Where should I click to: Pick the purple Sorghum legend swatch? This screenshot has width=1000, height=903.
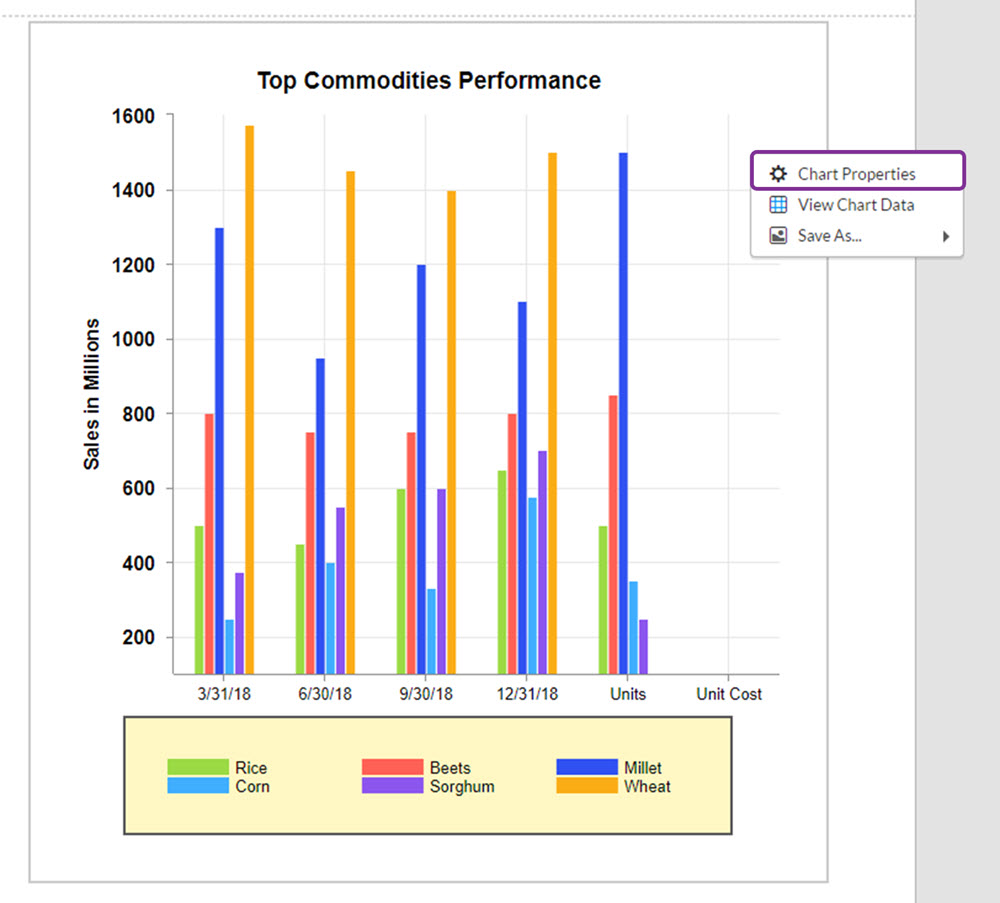[x=391, y=787]
